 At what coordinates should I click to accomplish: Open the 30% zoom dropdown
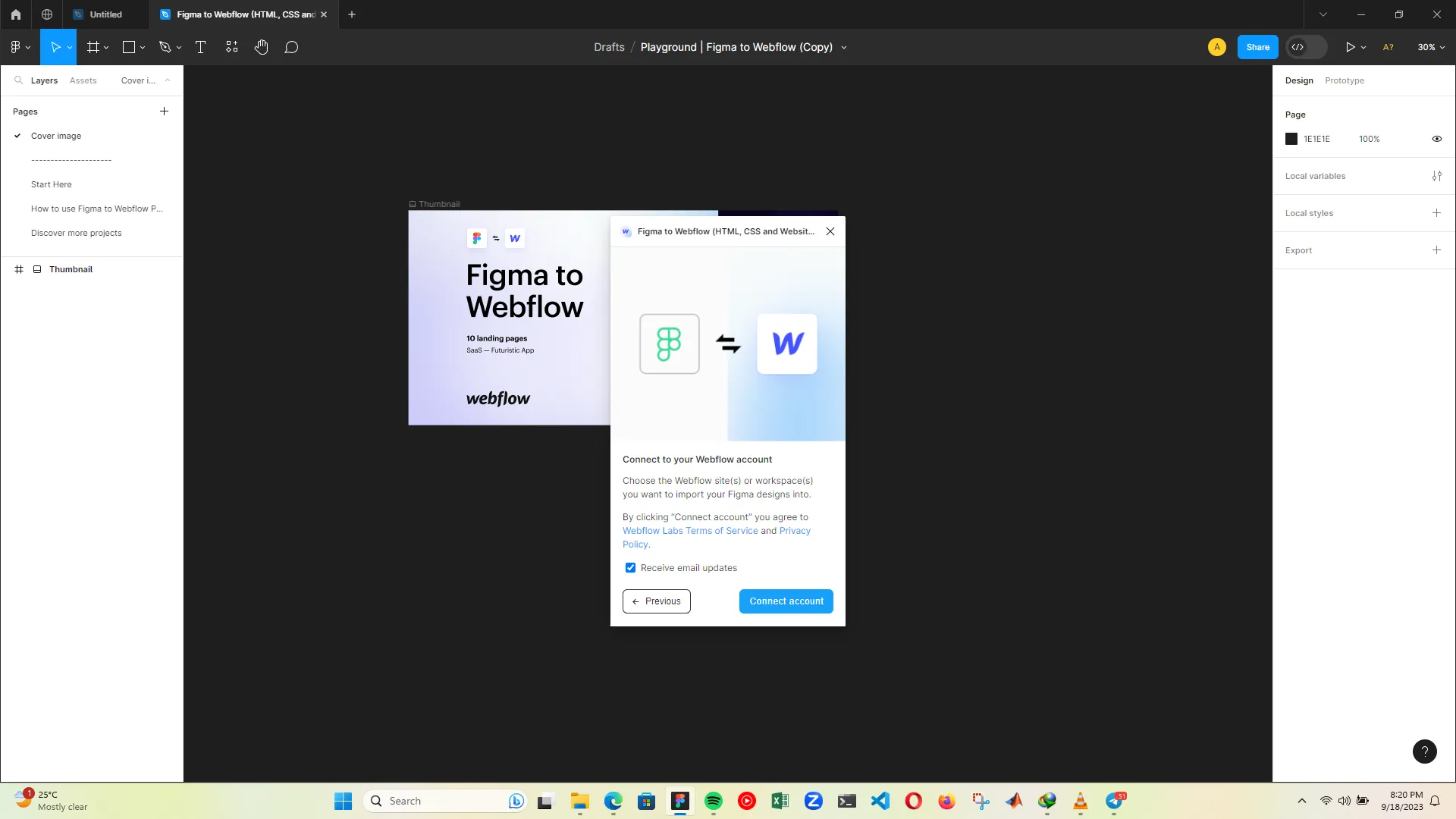(1430, 47)
